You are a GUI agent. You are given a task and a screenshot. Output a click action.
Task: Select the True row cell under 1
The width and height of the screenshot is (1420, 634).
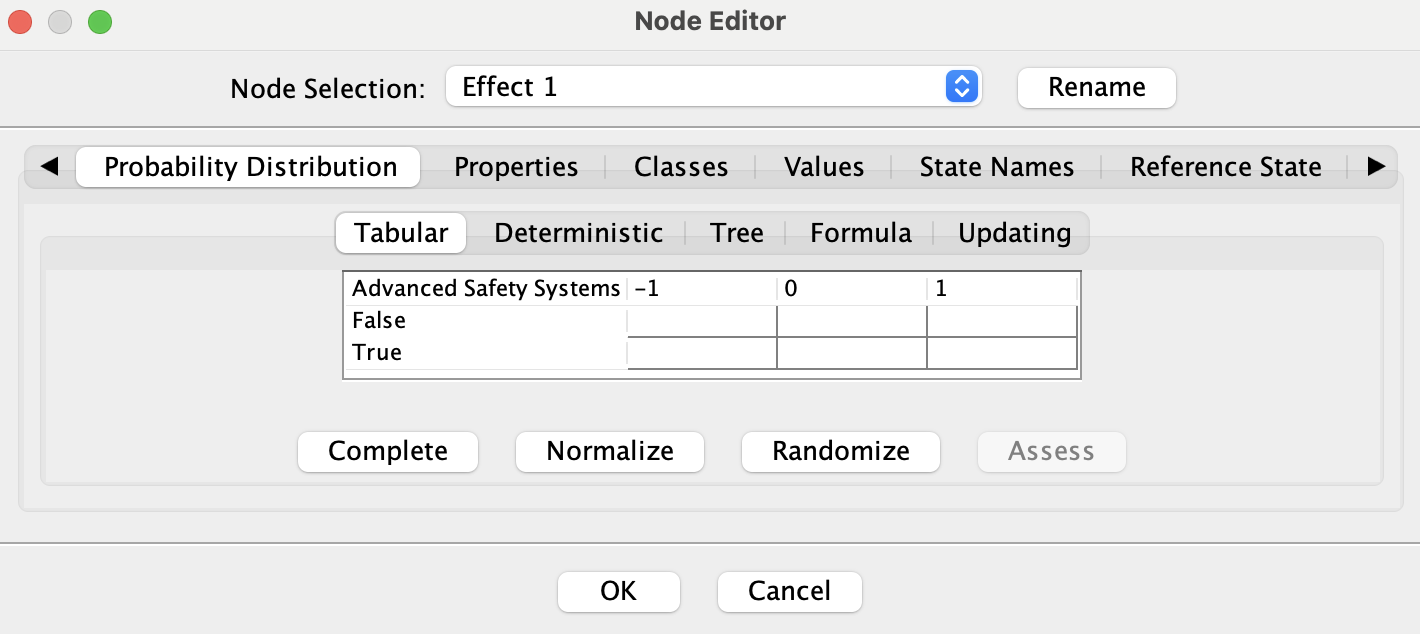click(x=1002, y=353)
